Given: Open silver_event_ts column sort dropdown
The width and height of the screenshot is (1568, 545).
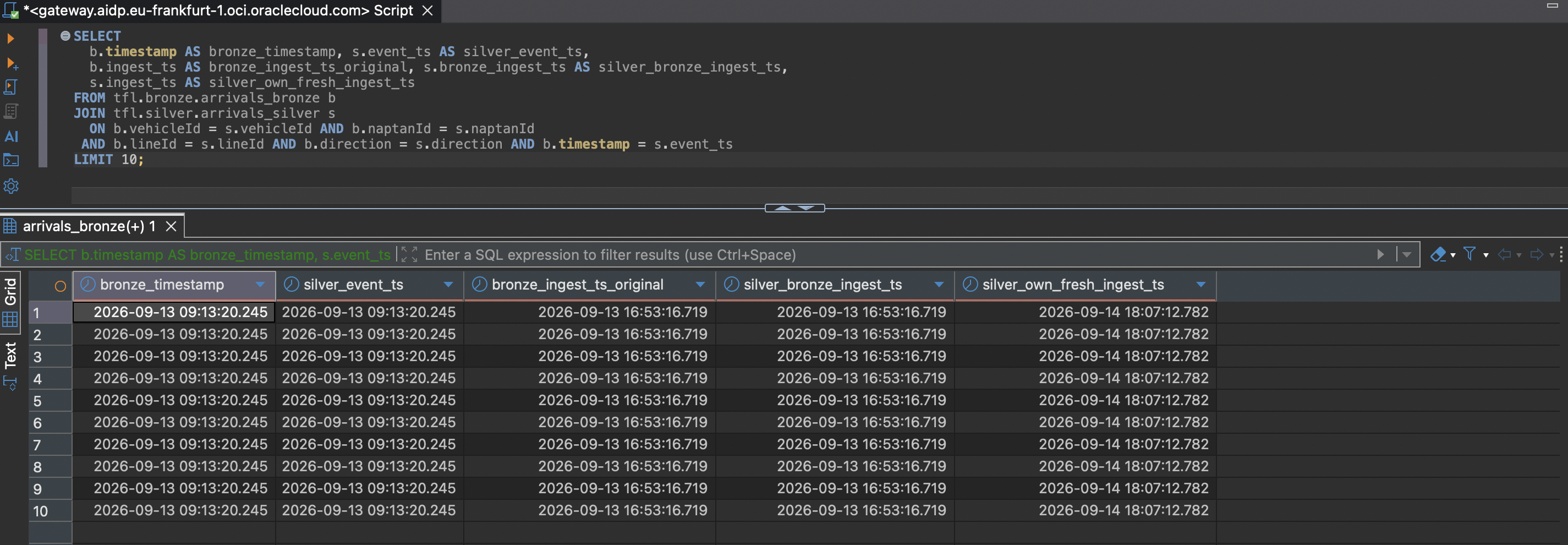Looking at the screenshot, I should click(x=448, y=285).
